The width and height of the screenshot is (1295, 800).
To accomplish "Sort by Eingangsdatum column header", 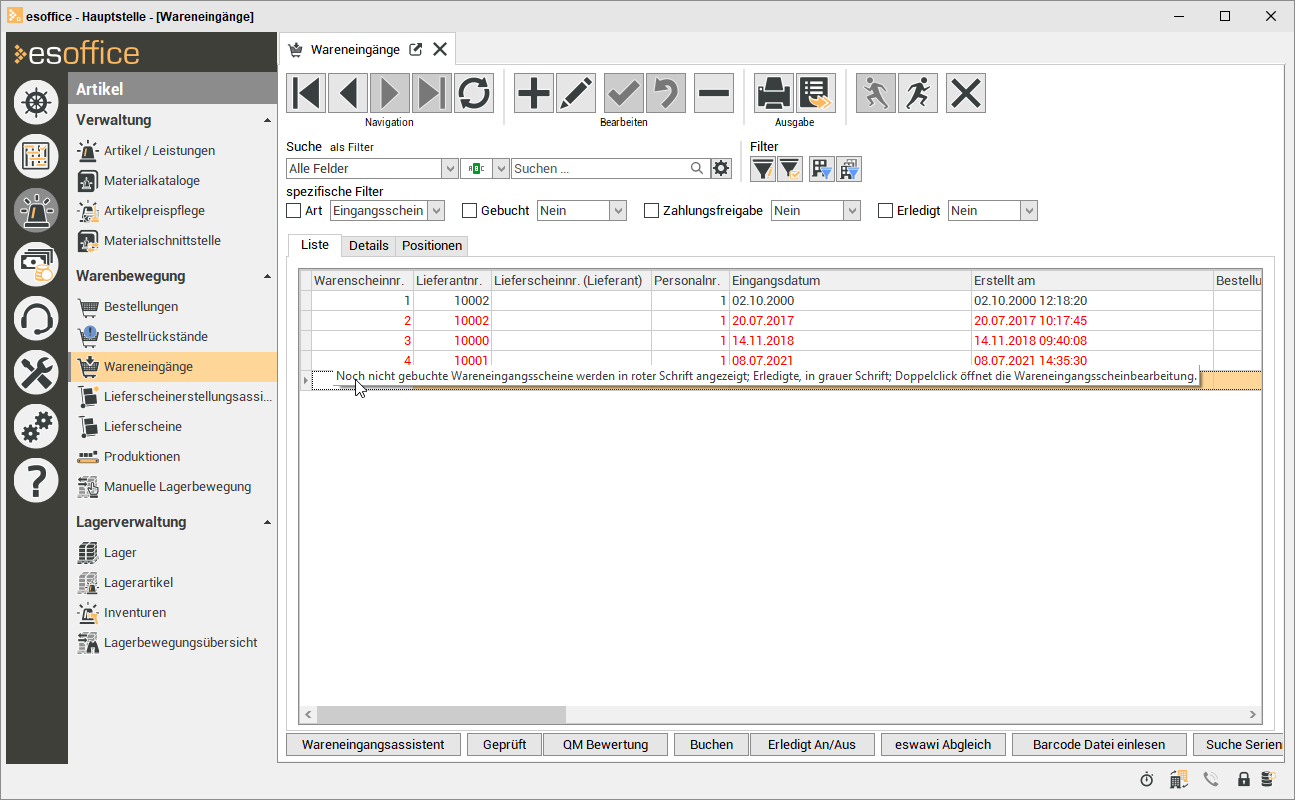I will (850, 281).
